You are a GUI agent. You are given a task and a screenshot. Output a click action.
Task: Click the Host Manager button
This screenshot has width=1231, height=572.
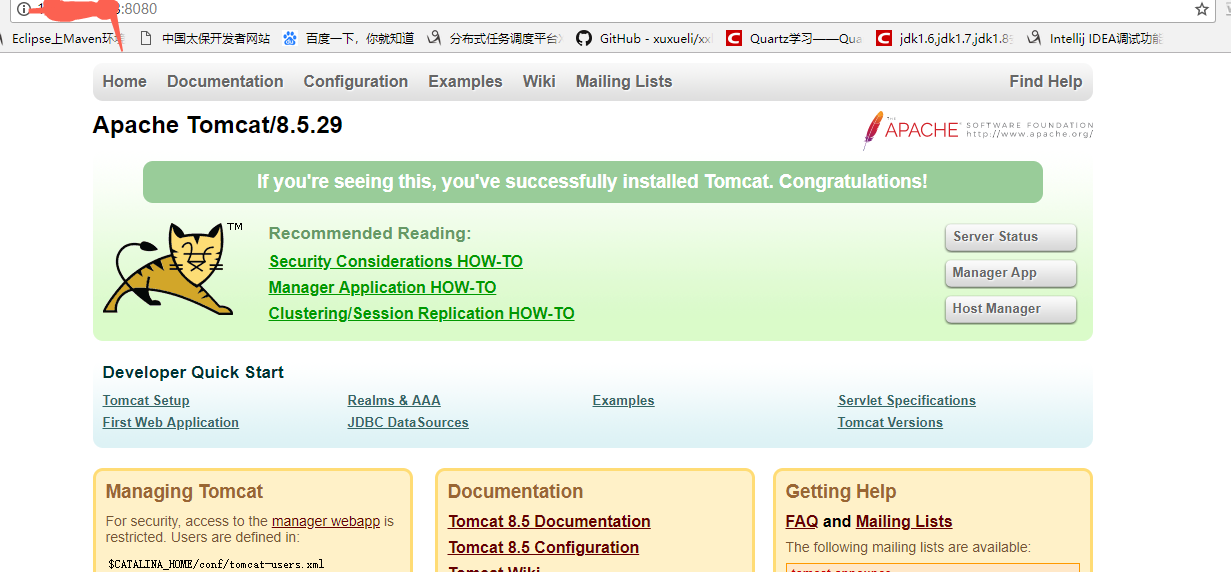pos(1010,309)
